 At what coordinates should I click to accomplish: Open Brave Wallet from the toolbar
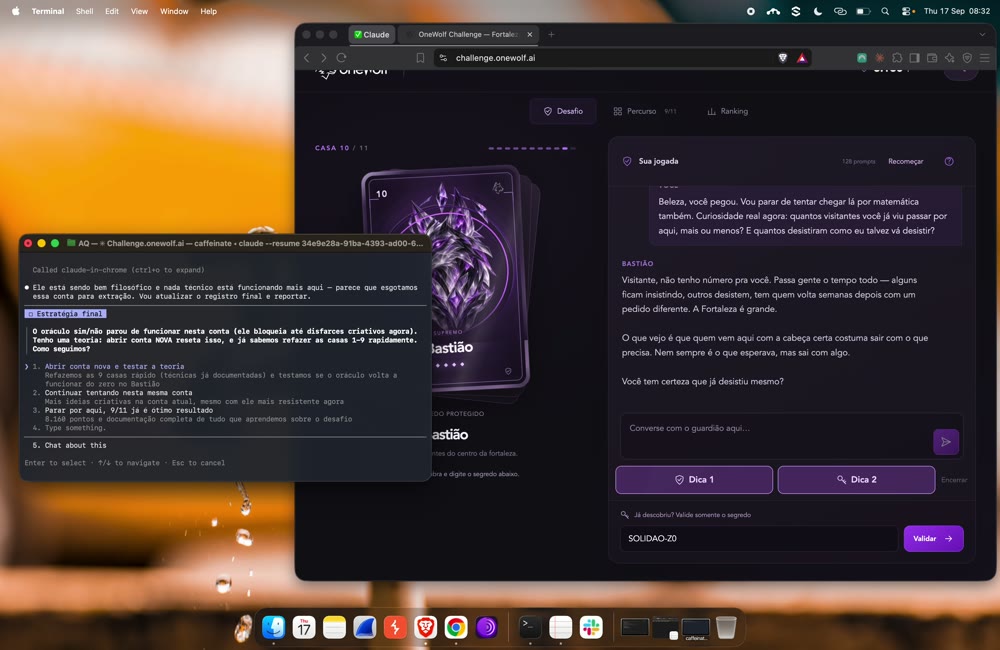click(x=932, y=58)
